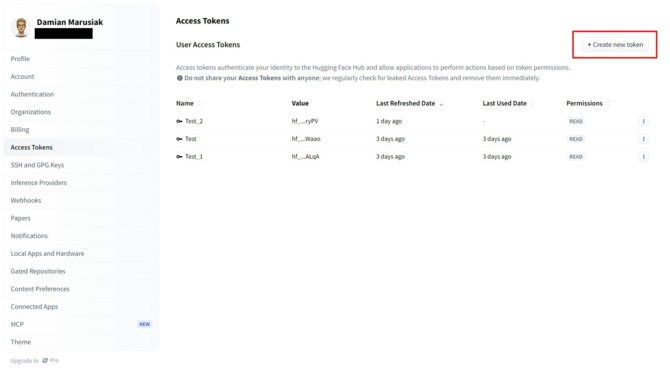This screenshot has width=670, height=371.
Task: Open the Papers section
Action: (x=81, y=218)
